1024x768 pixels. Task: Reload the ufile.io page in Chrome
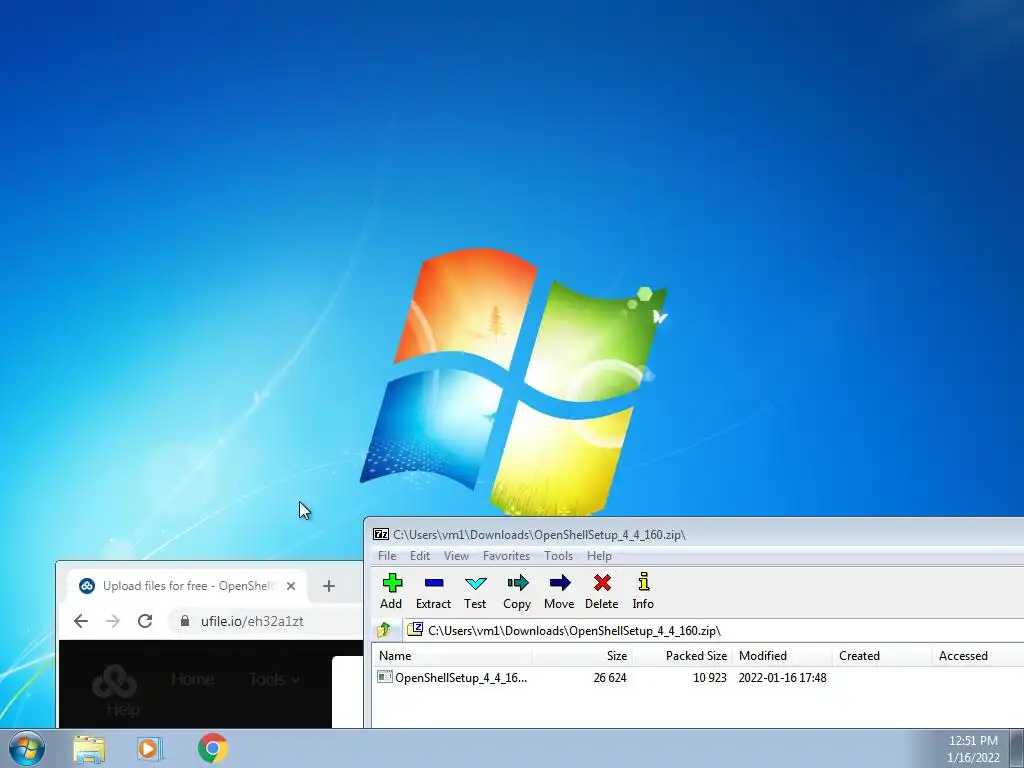[x=145, y=621]
